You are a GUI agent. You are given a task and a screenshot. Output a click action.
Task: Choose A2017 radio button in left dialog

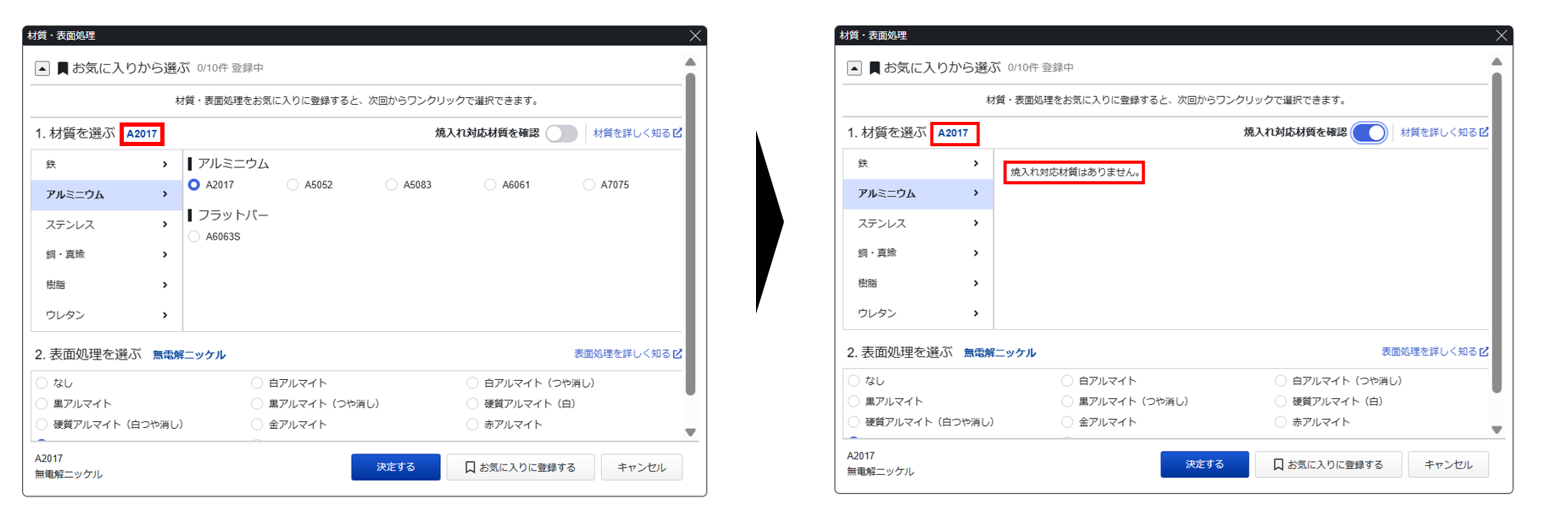click(194, 185)
